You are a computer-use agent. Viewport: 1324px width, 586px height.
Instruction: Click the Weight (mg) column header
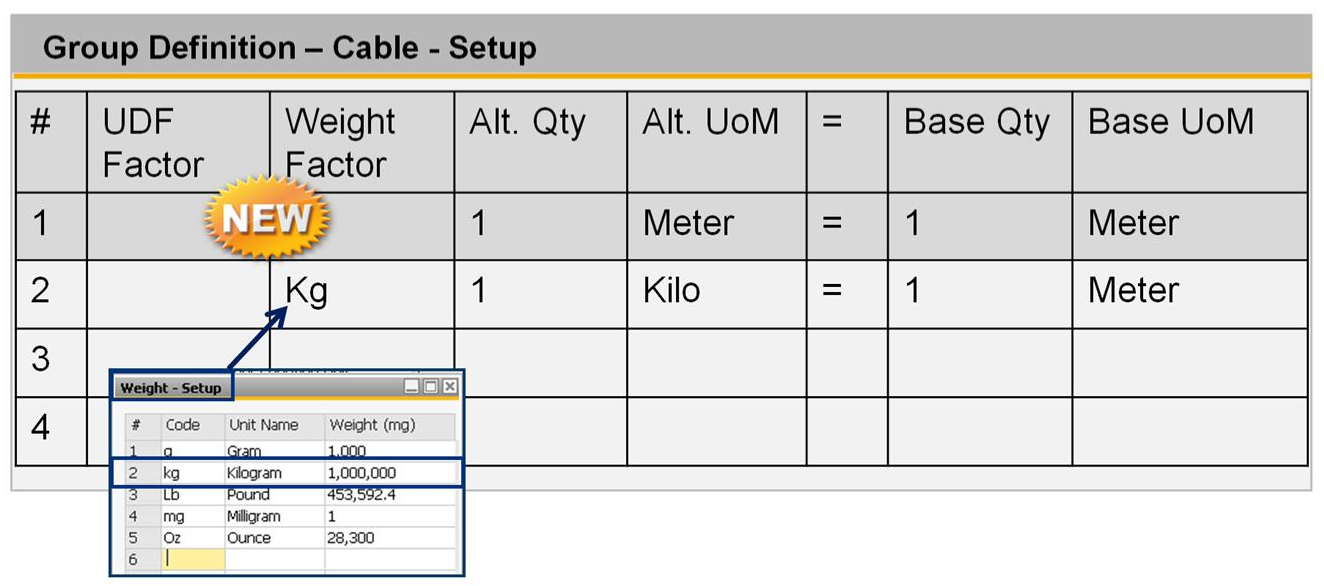pyautogui.click(x=371, y=423)
